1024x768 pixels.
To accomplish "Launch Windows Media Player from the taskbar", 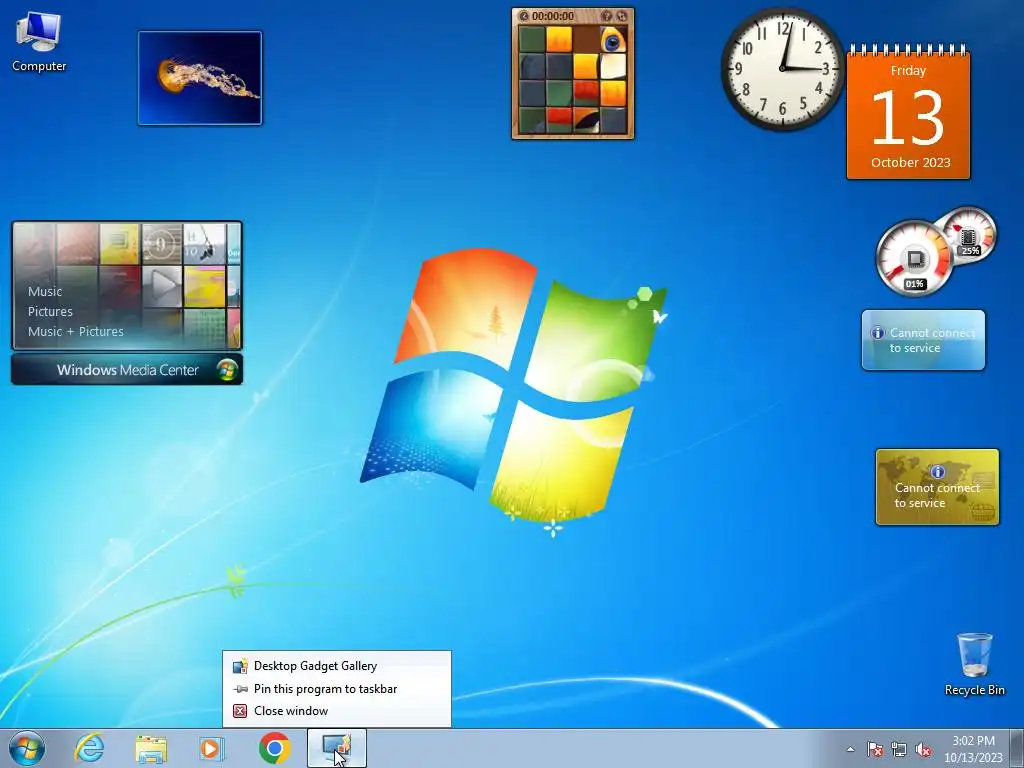I will tap(212, 748).
